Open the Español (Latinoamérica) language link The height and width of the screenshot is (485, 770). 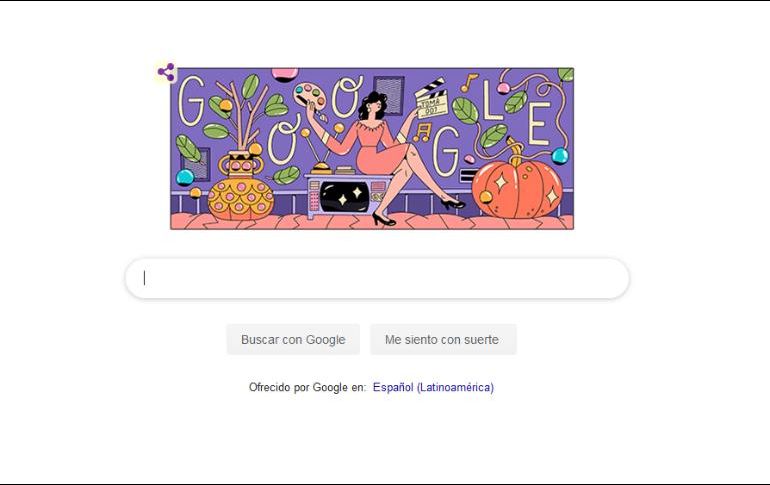(433, 387)
